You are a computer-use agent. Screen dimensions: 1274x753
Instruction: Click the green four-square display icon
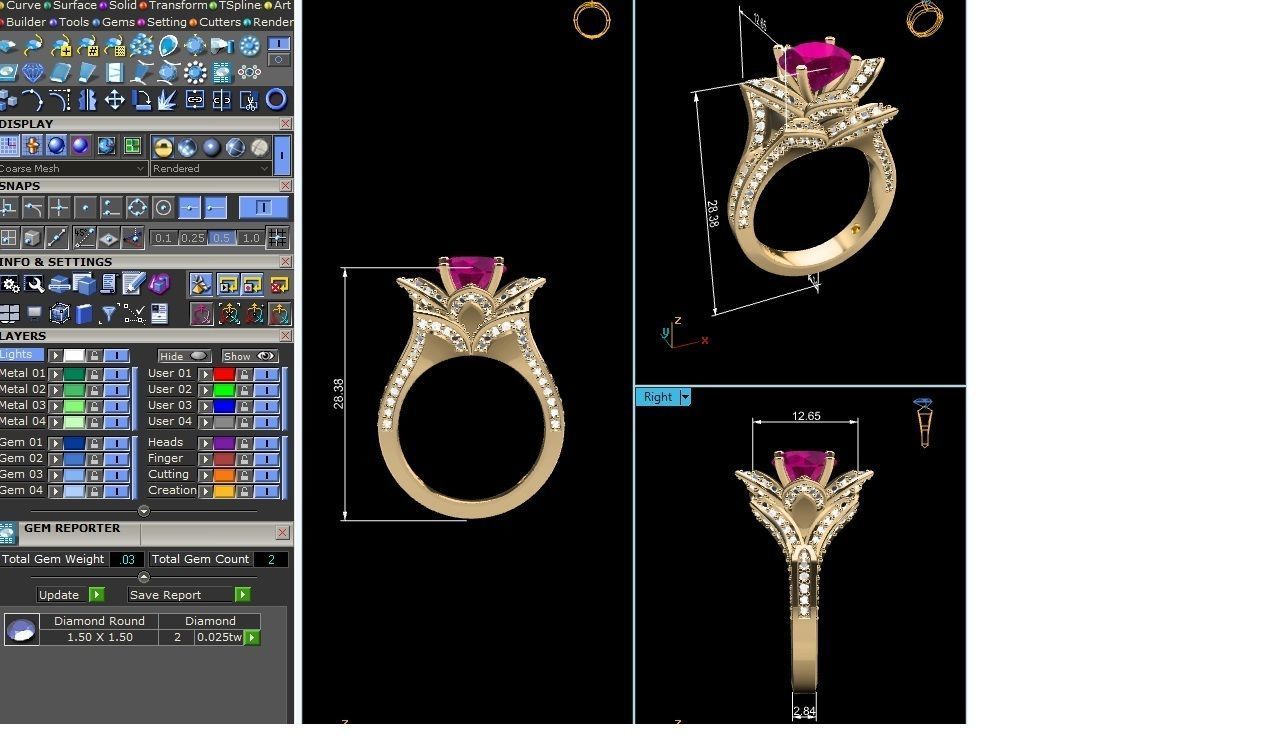132,146
